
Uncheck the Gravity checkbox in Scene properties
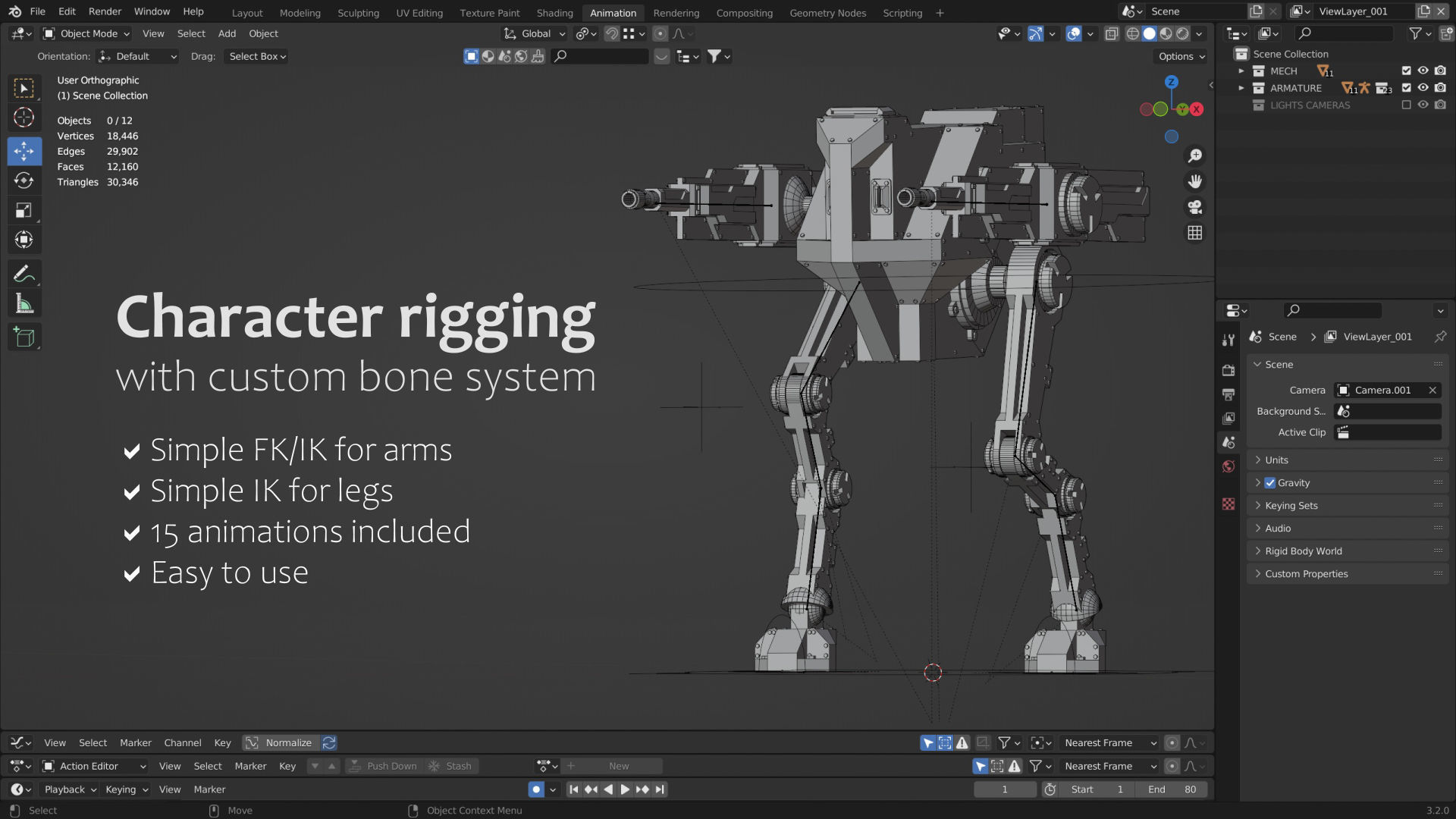coord(1269,482)
